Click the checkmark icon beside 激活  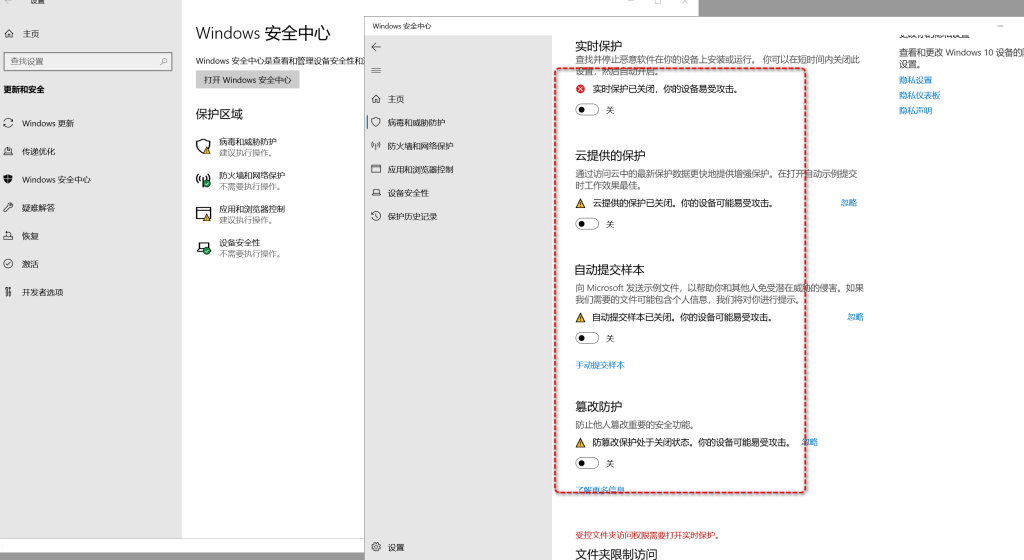(x=8, y=264)
